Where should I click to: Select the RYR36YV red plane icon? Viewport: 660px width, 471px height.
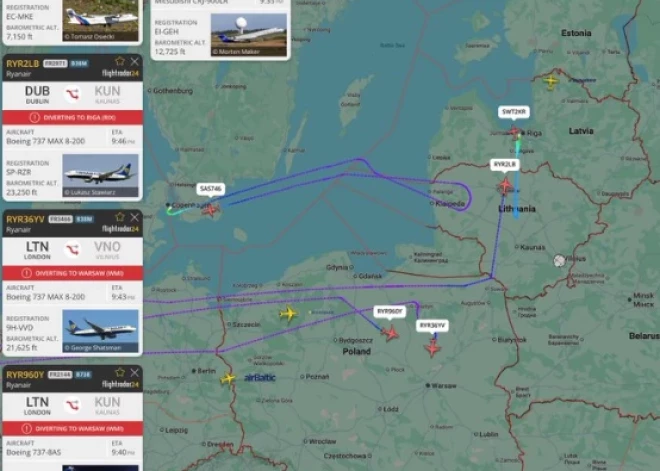[x=433, y=348]
